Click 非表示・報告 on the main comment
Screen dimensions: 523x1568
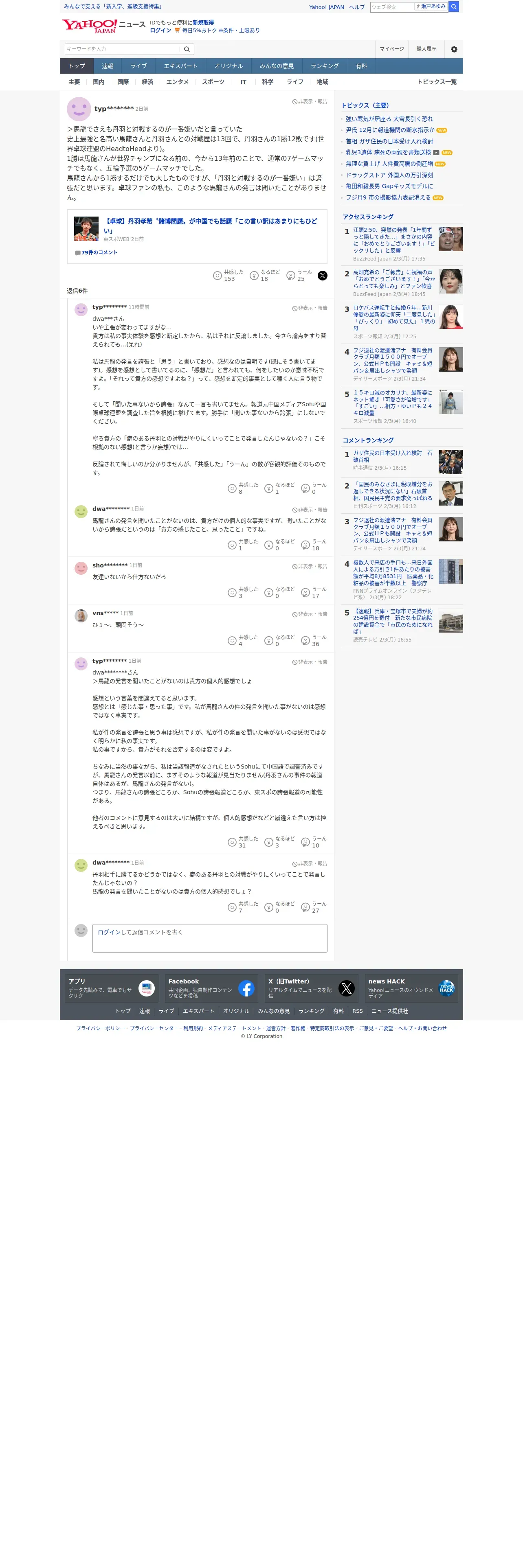pos(309,102)
